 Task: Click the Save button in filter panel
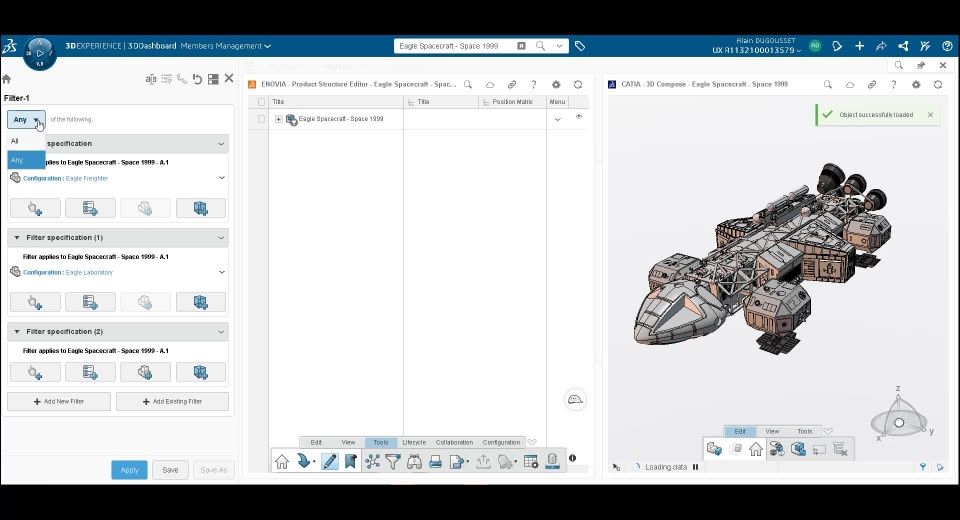pyautogui.click(x=170, y=470)
